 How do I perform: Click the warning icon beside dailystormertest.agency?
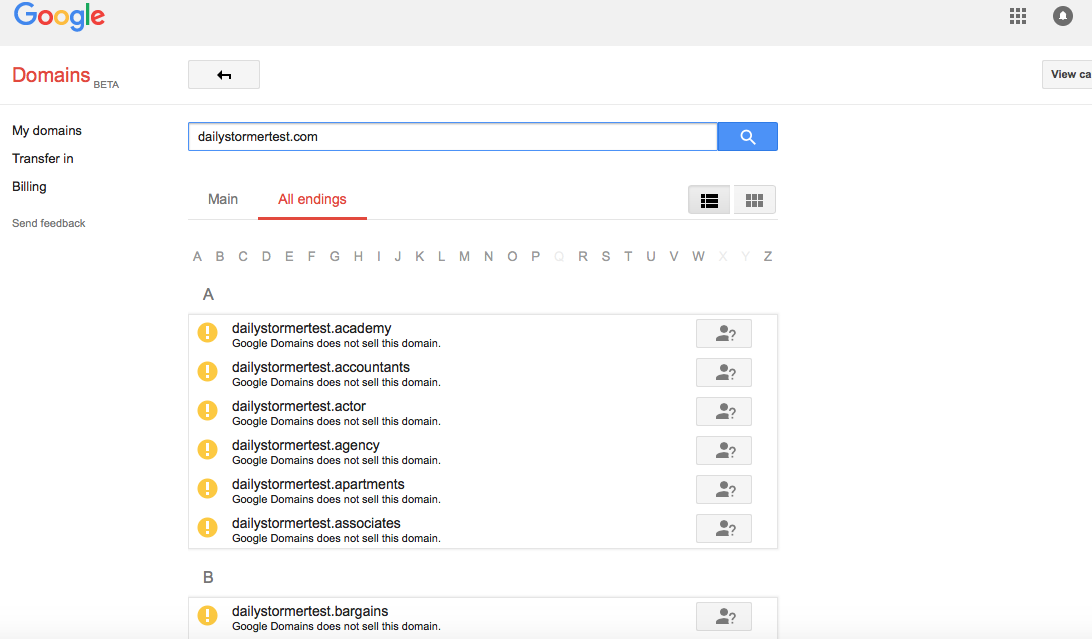pyautogui.click(x=208, y=450)
